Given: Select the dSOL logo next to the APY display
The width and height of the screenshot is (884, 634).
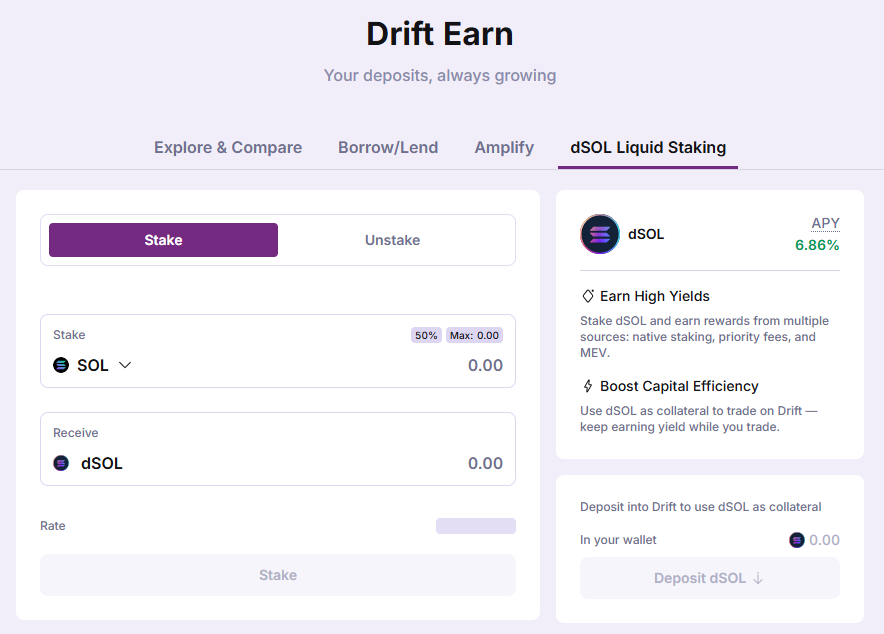Looking at the screenshot, I should 598,233.
